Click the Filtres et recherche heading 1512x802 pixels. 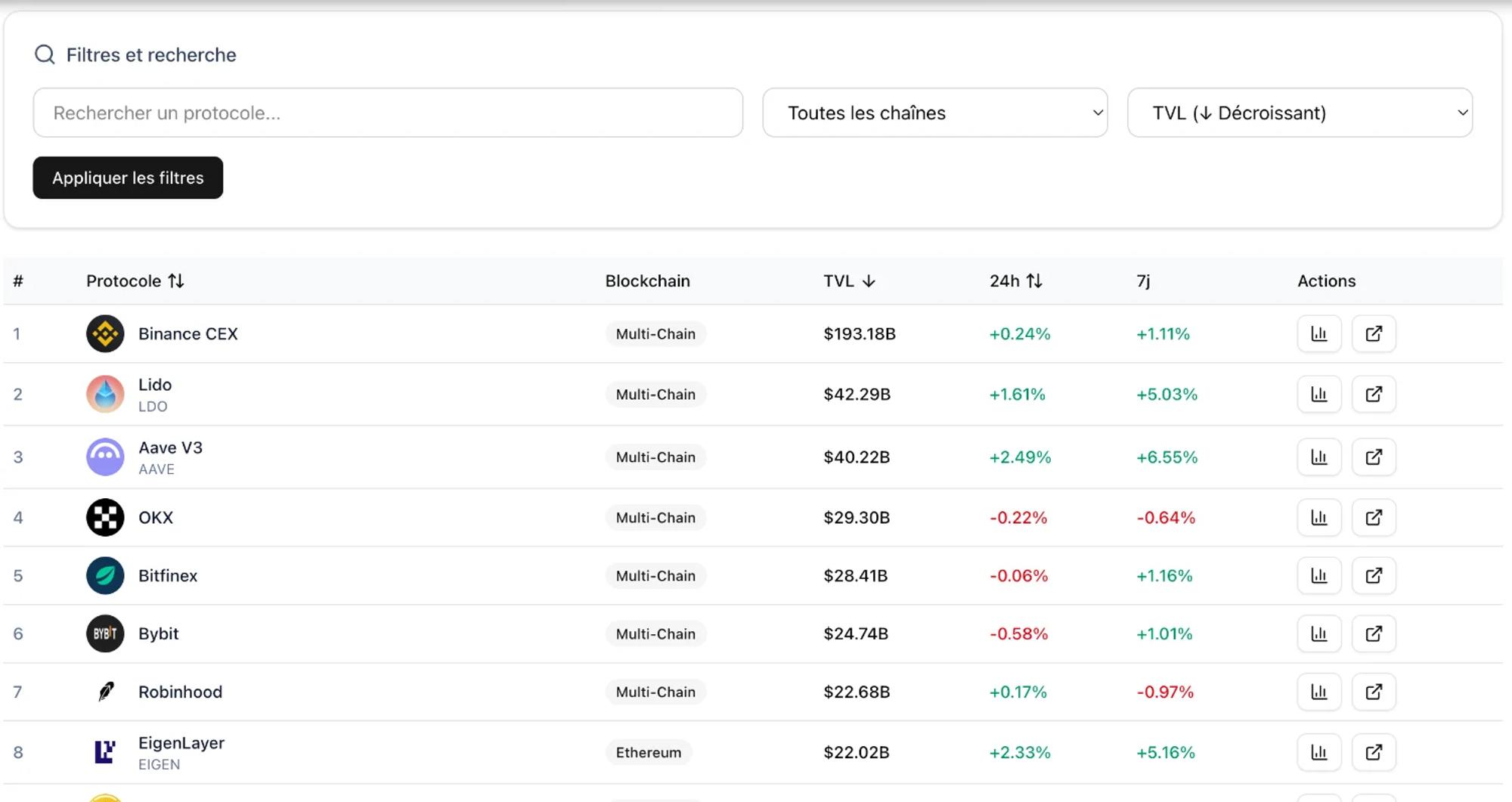point(151,54)
